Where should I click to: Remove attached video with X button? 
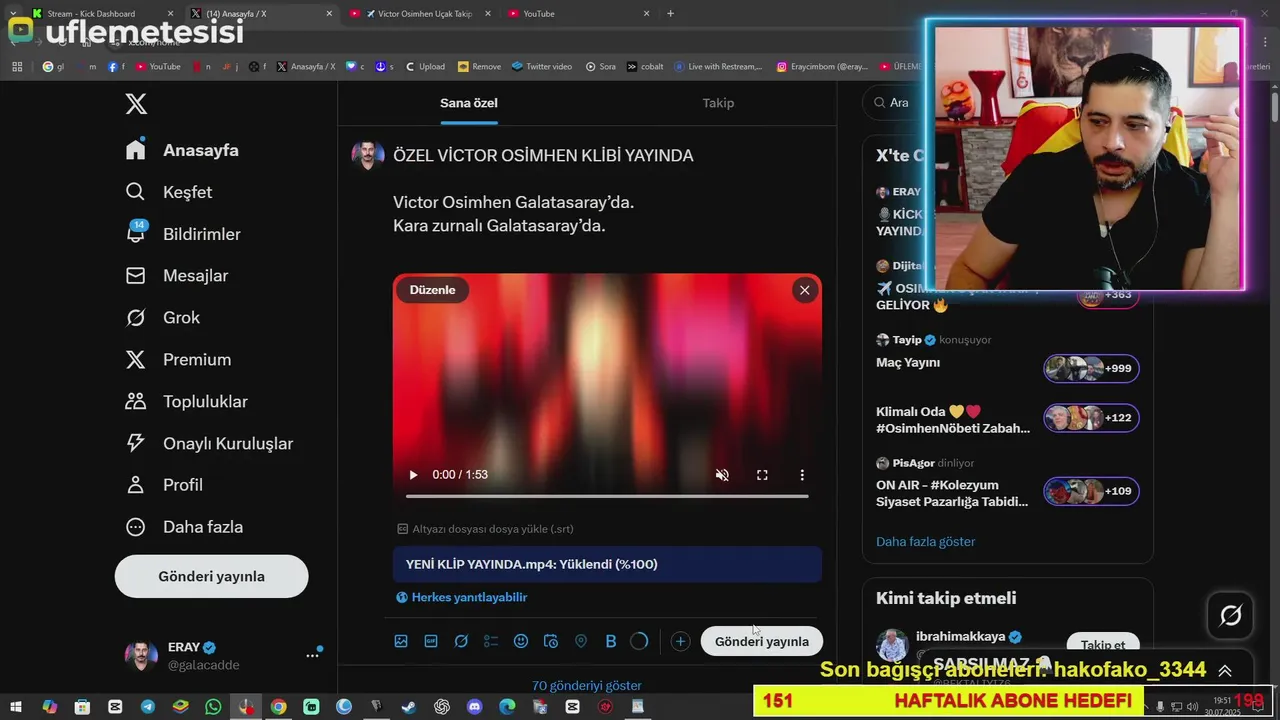(x=804, y=290)
